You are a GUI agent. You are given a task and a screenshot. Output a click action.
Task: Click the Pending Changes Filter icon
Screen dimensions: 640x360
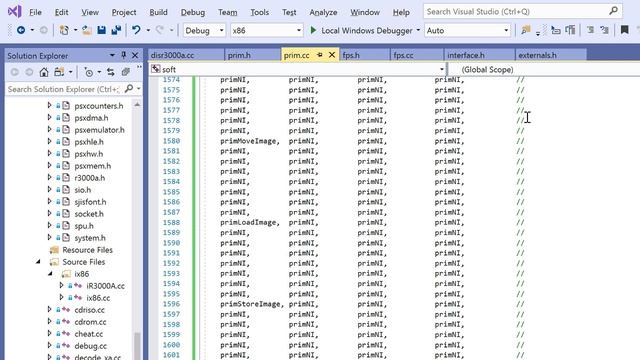pos(89,72)
